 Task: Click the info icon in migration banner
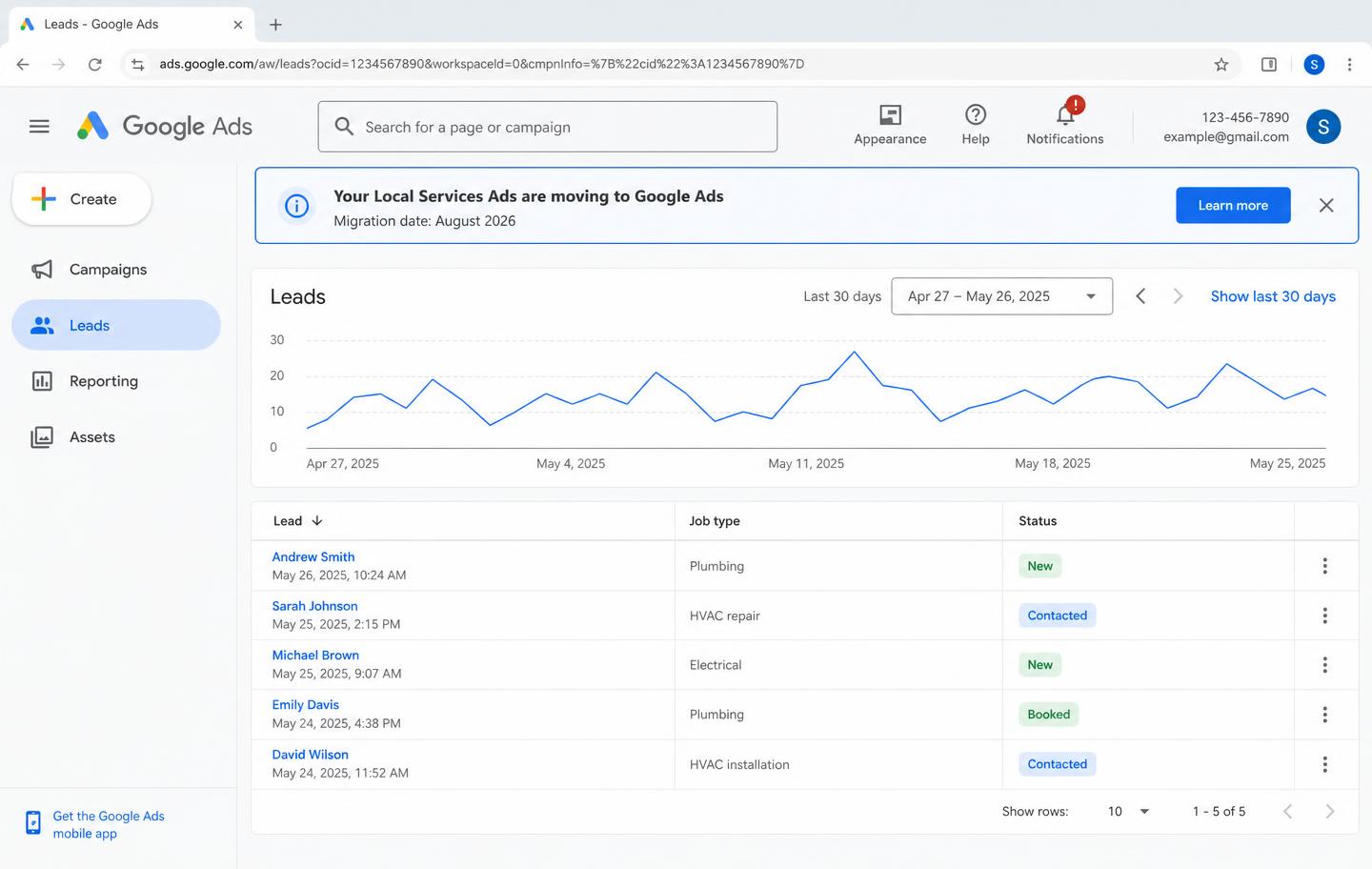coord(297,206)
